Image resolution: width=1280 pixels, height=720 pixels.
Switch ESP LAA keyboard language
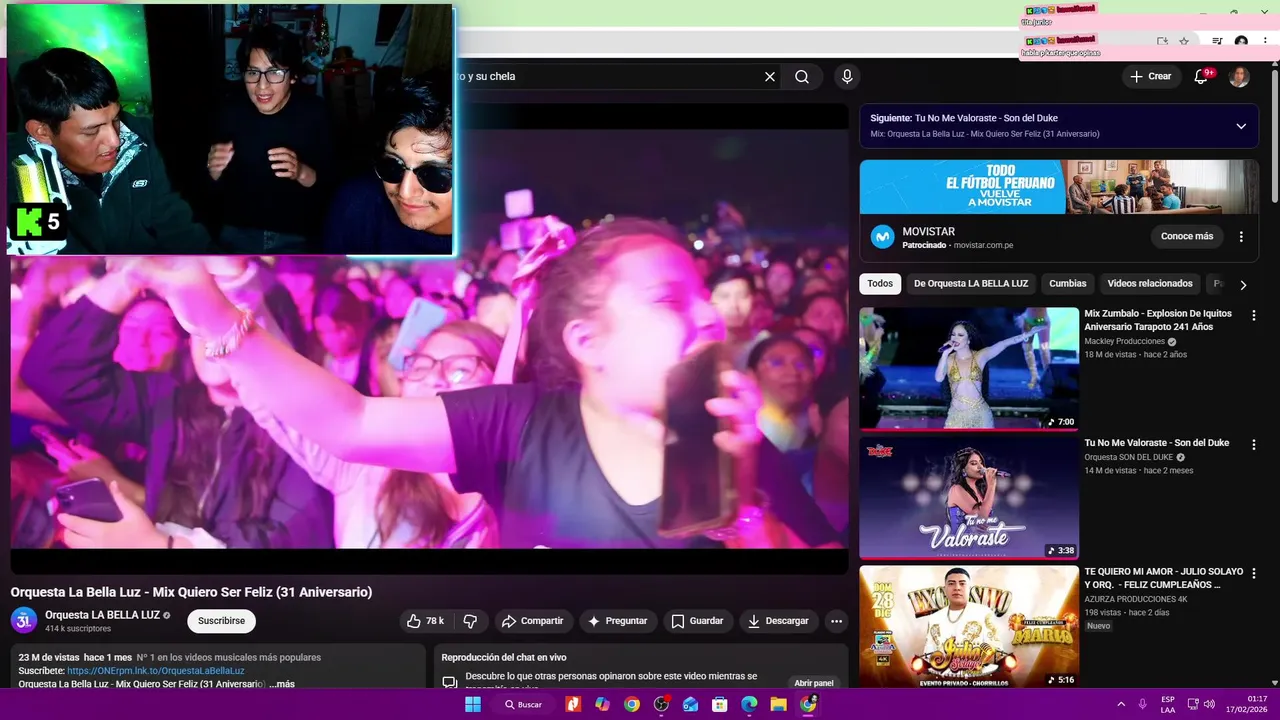[x=1168, y=704]
